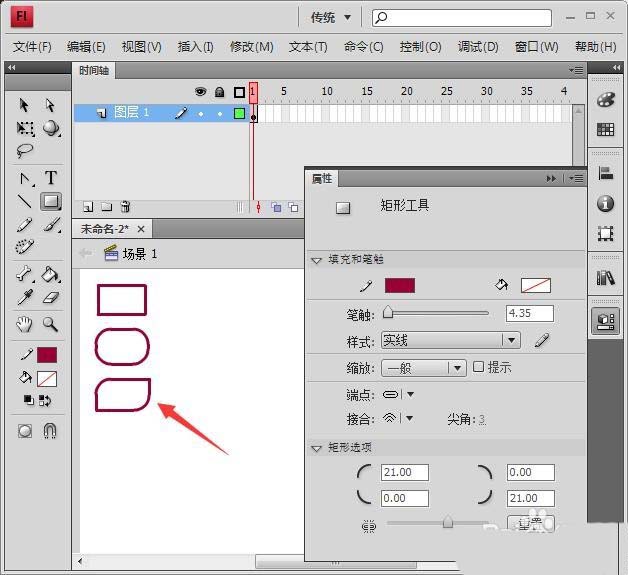This screenshot has width=628, height=575.
Task: Click 场景 1 scene link
Action: (140, 254)
